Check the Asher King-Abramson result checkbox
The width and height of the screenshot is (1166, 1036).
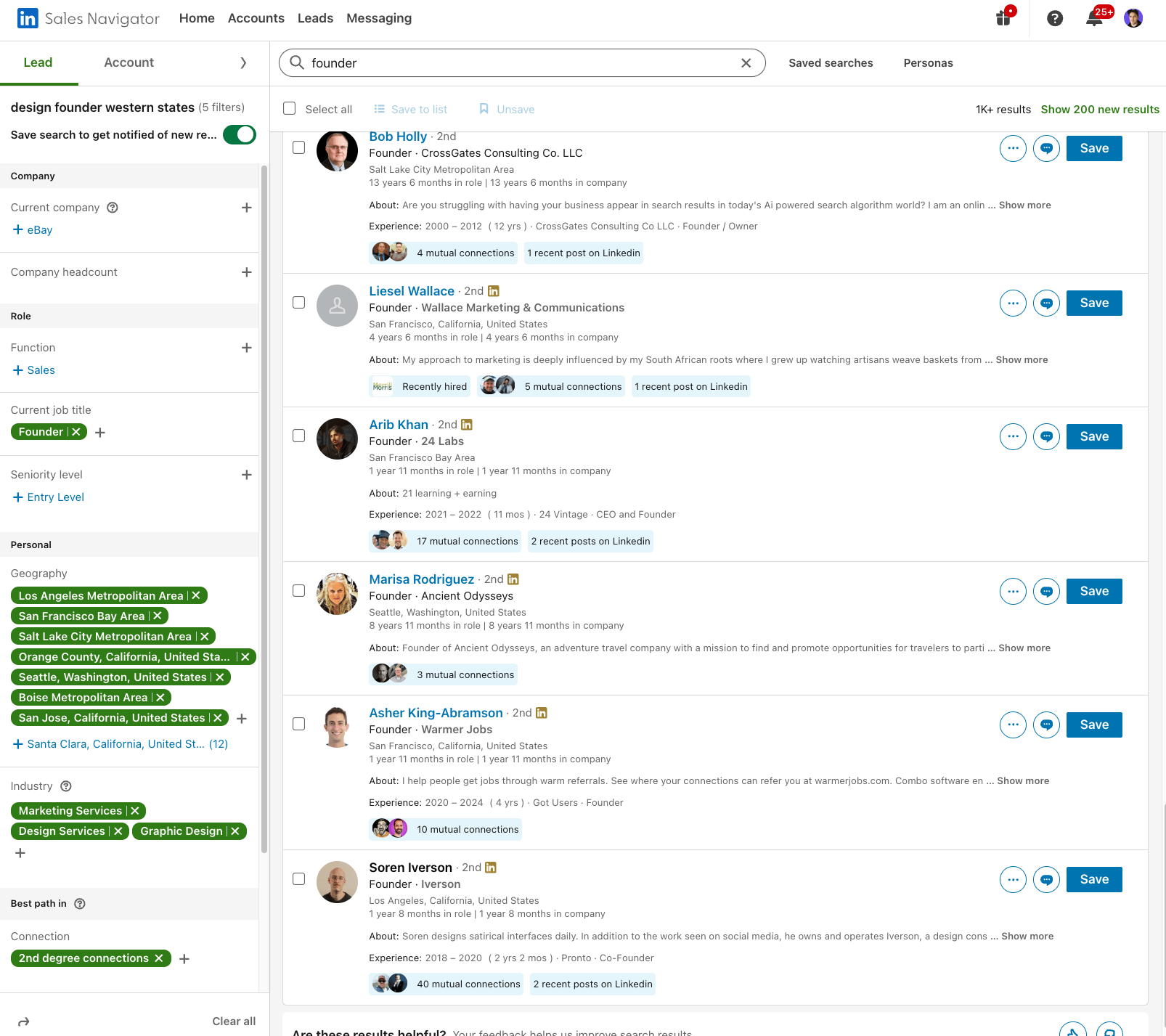point(298,724)
